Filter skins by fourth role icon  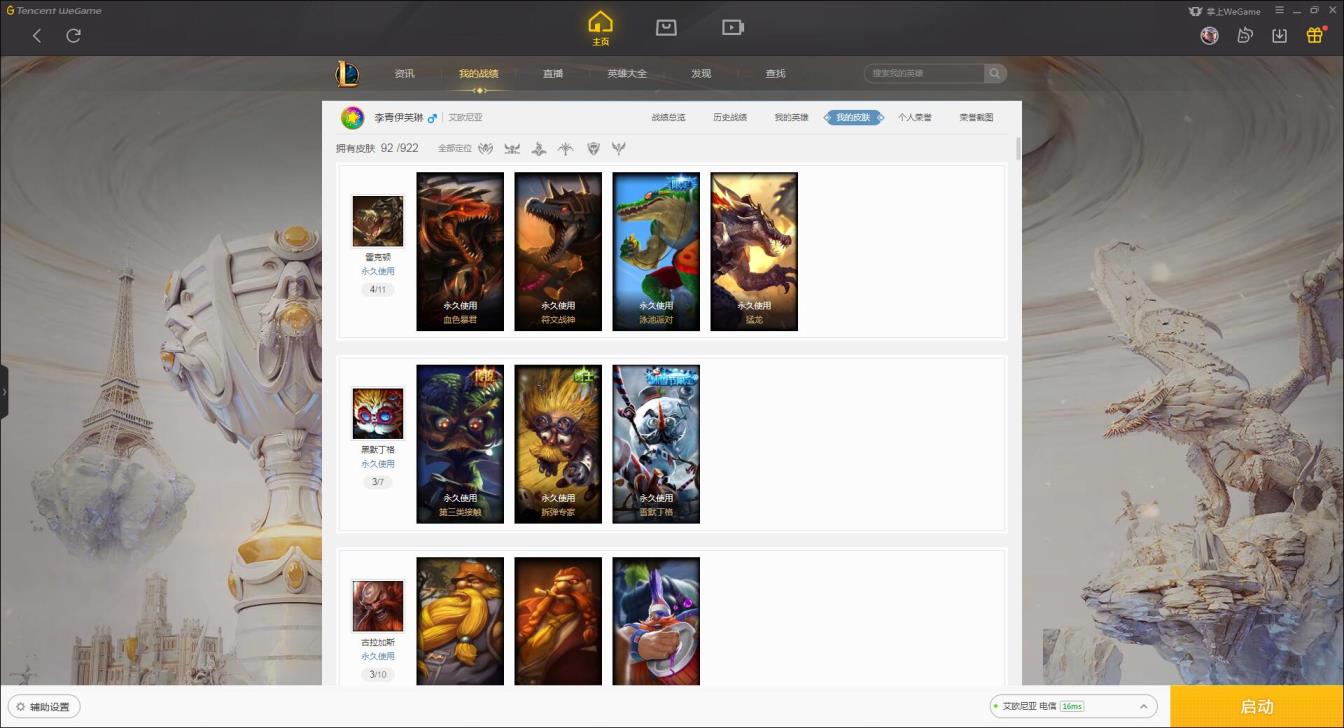click(565, 149)
